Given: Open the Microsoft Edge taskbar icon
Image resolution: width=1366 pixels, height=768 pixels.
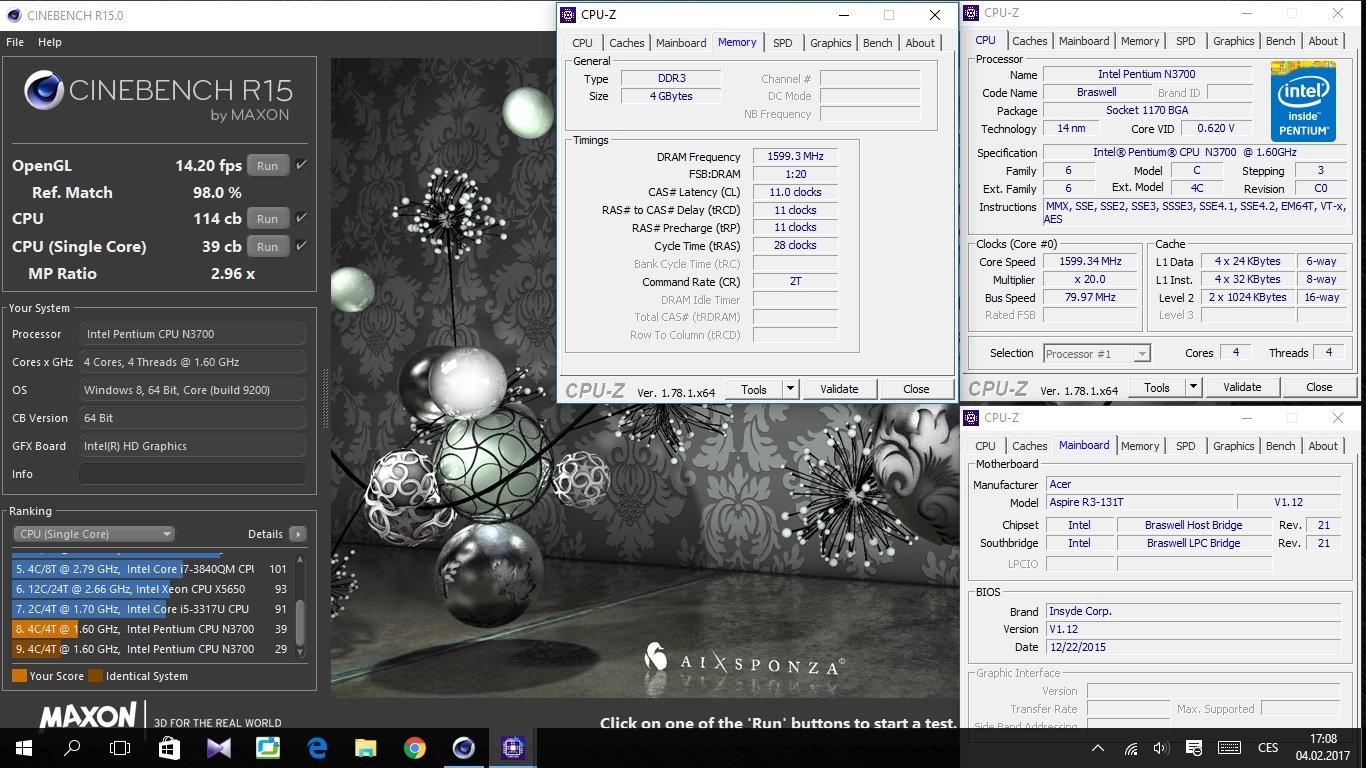Looking at the screenshot, I should pos(317,748).
